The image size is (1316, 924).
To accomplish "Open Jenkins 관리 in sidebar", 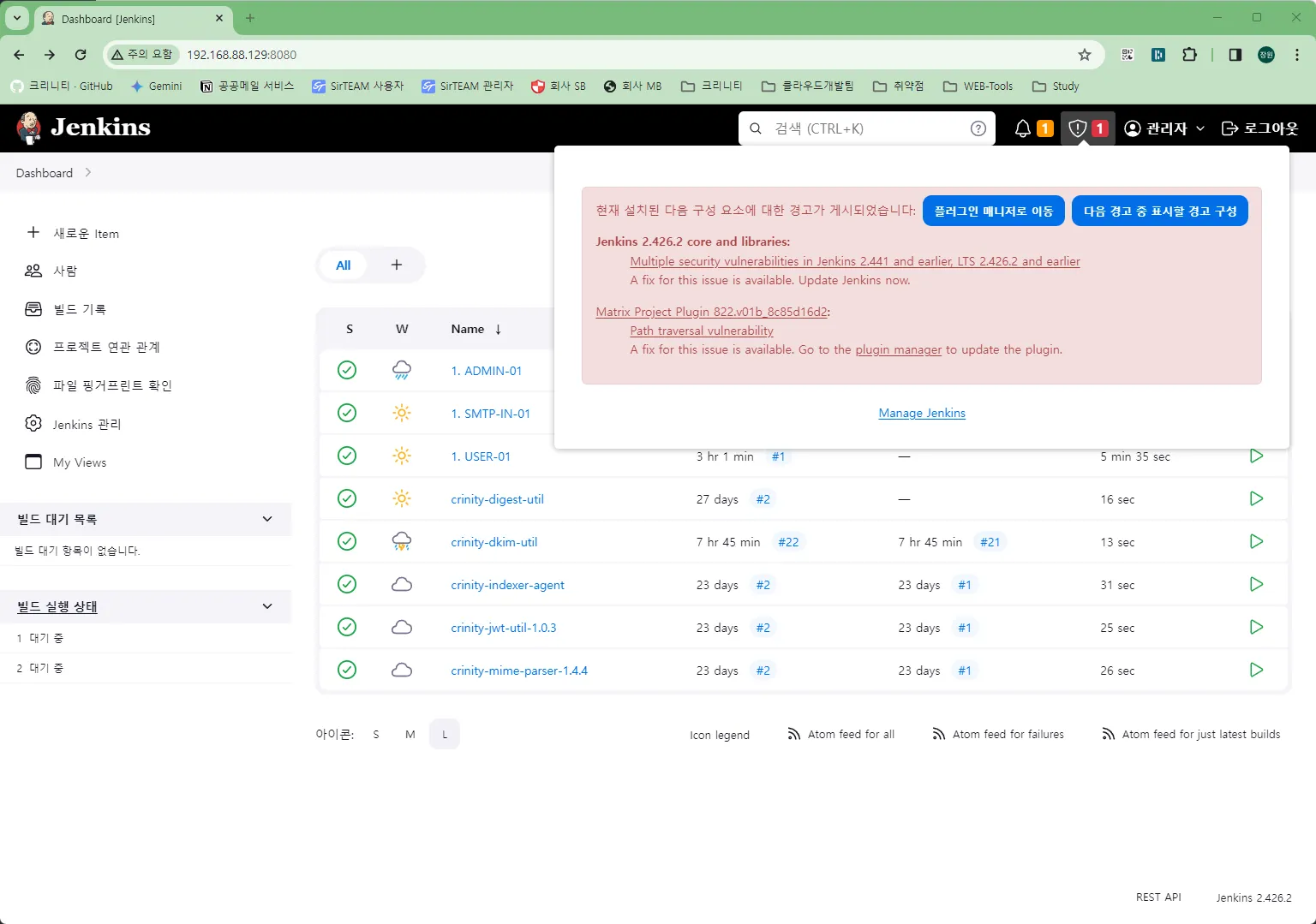I will point(74,424).
